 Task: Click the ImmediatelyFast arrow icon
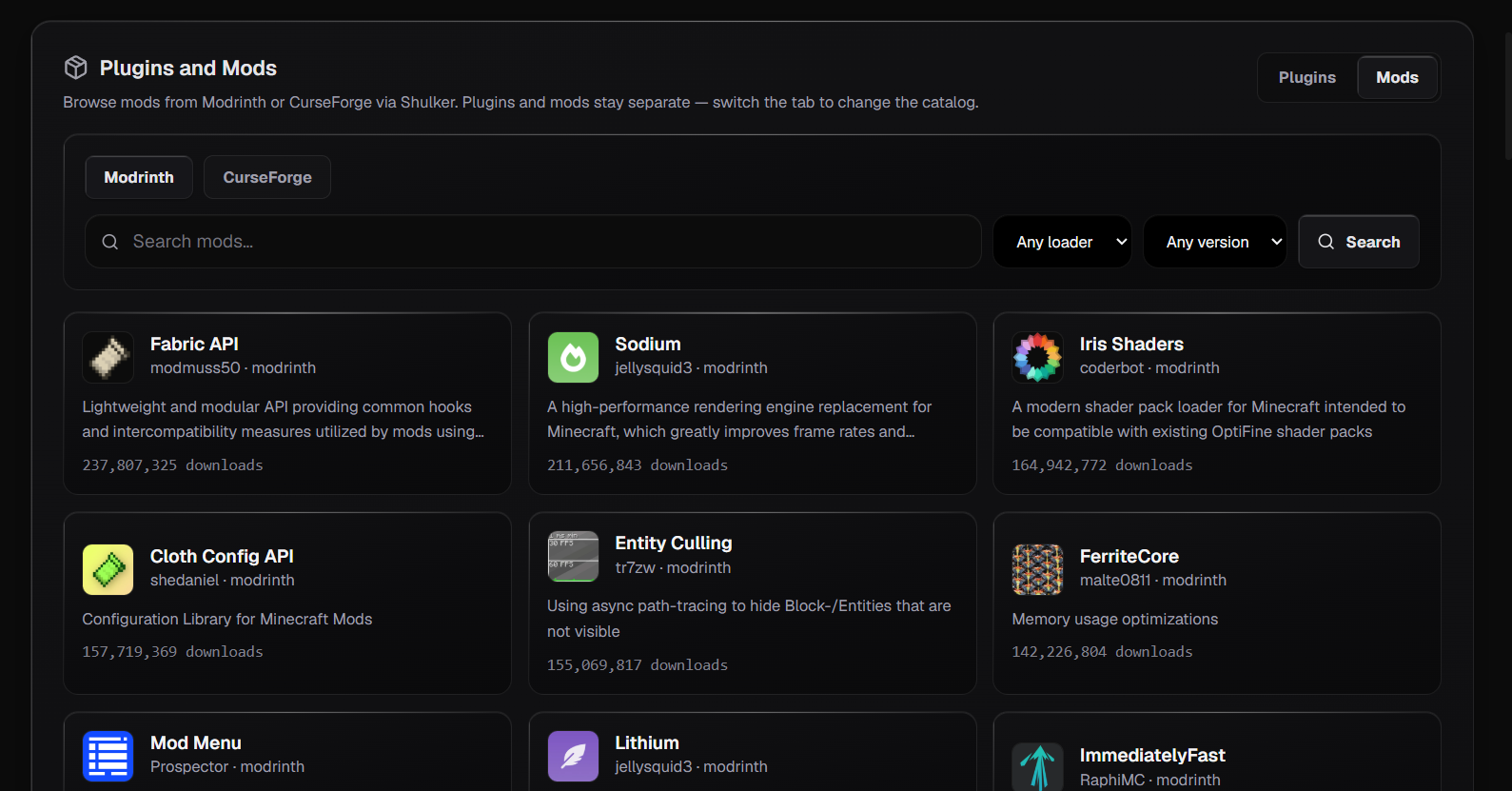1037,767
